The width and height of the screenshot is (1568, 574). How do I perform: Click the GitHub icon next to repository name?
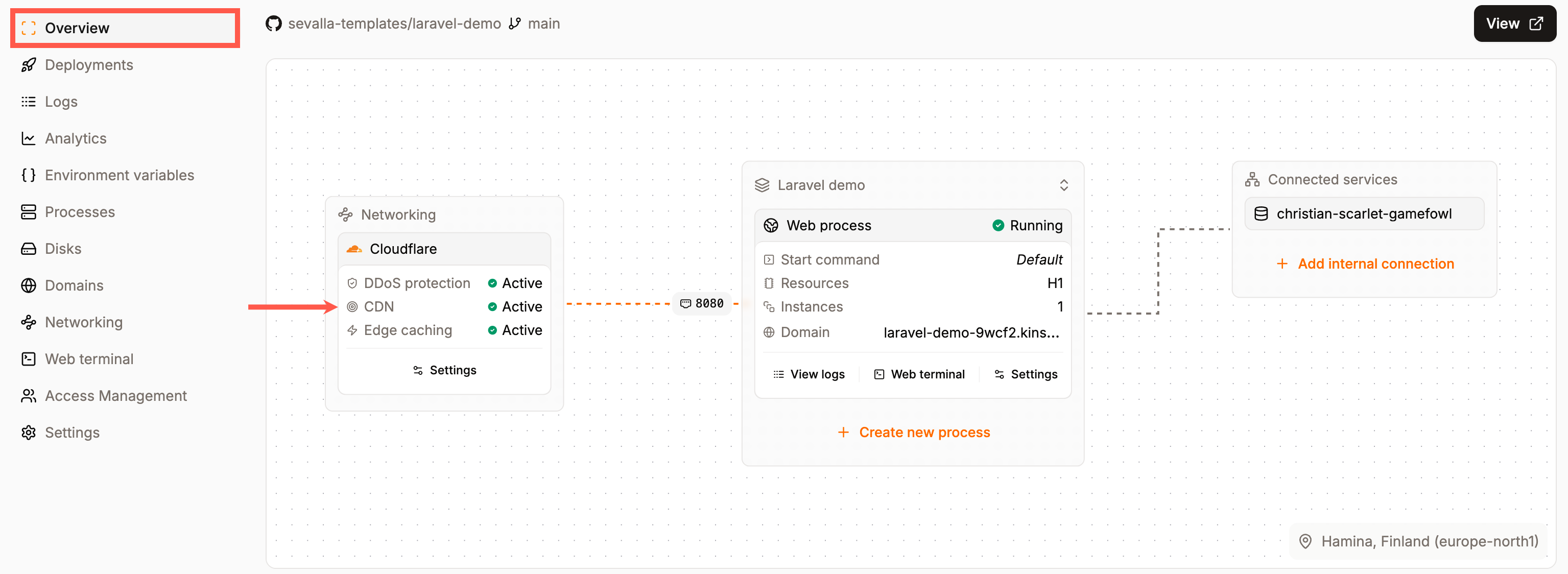pyautogui.click(x=273, y=23)
